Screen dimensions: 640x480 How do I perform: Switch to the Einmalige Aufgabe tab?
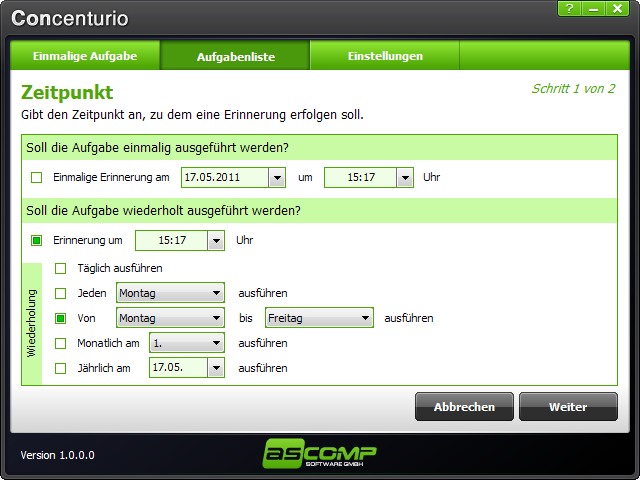coord(85,56)
